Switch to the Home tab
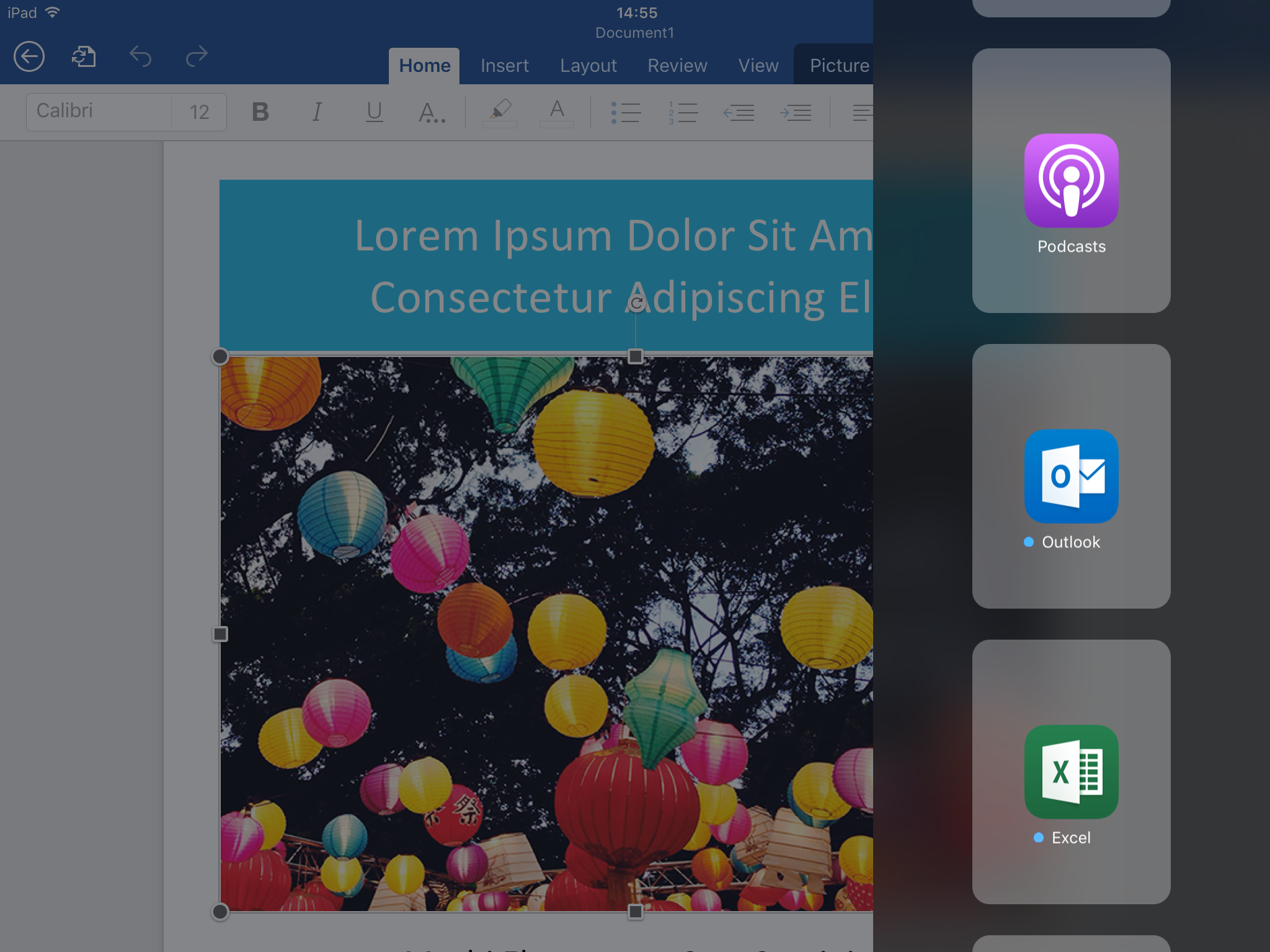The width and height of the screenshot is (1270, 952). point(425,66)
